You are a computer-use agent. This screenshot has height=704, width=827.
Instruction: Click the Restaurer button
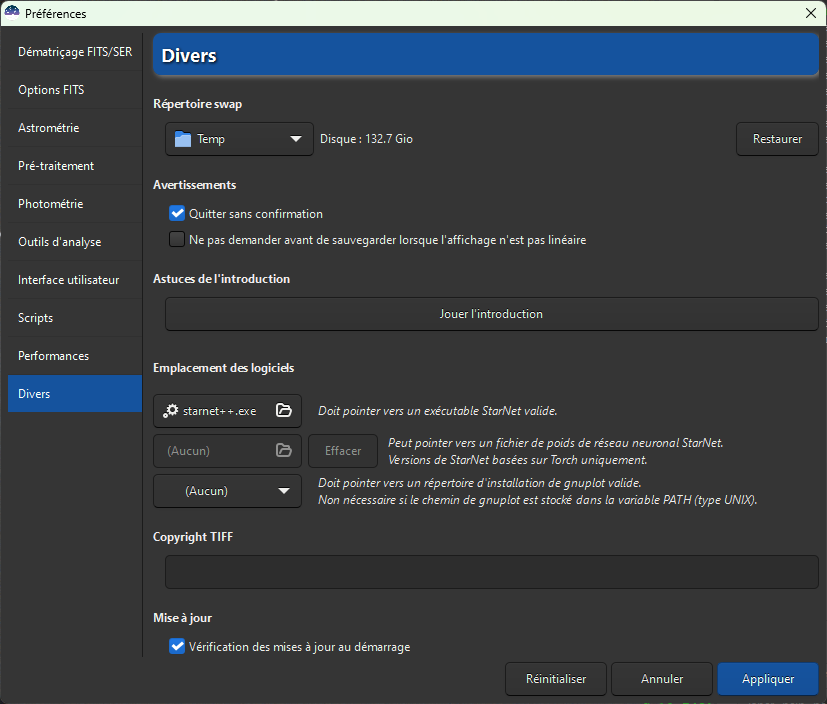777,139
